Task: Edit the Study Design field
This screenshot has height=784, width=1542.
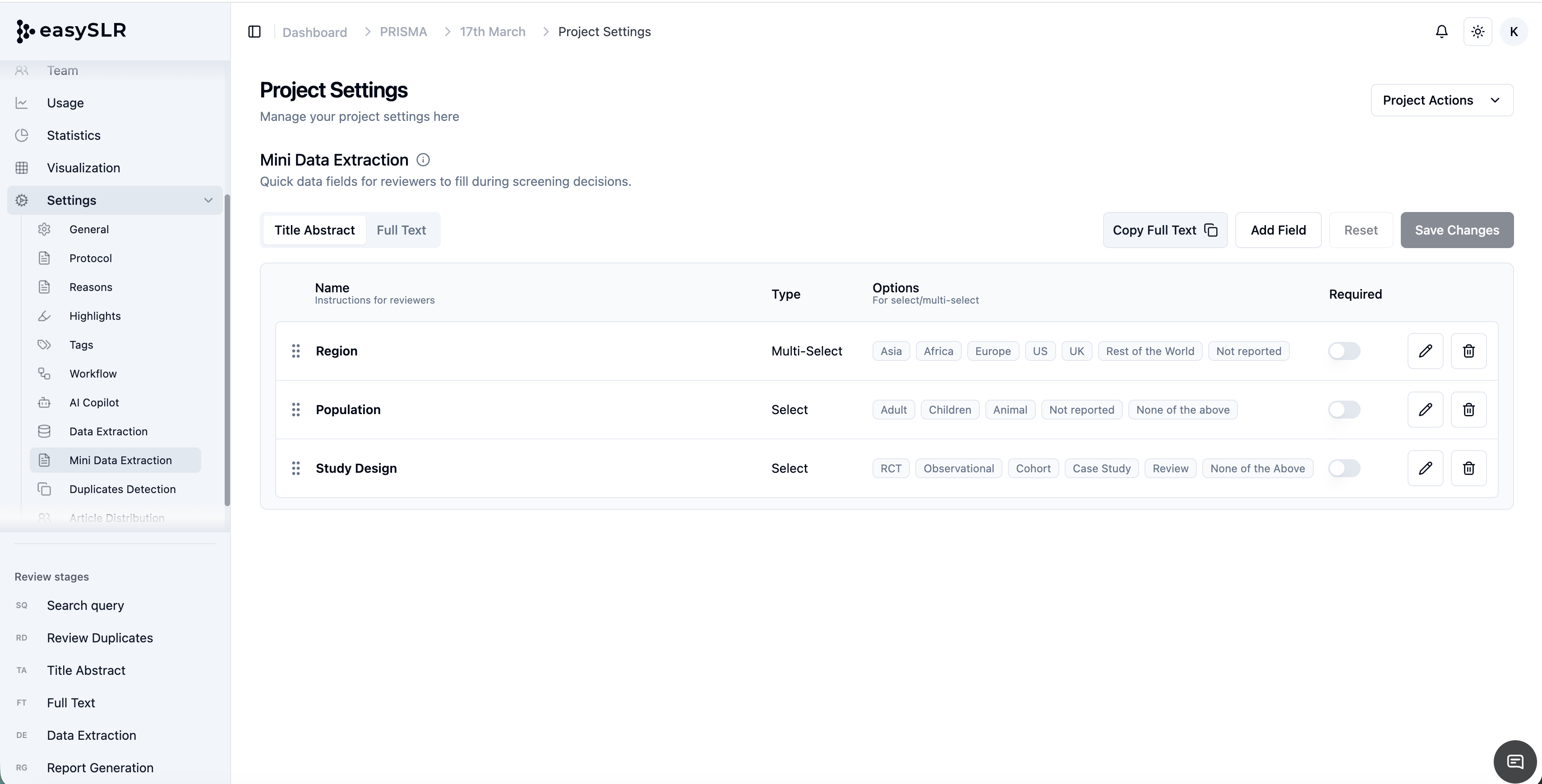Action: [x=1425, y=468]
